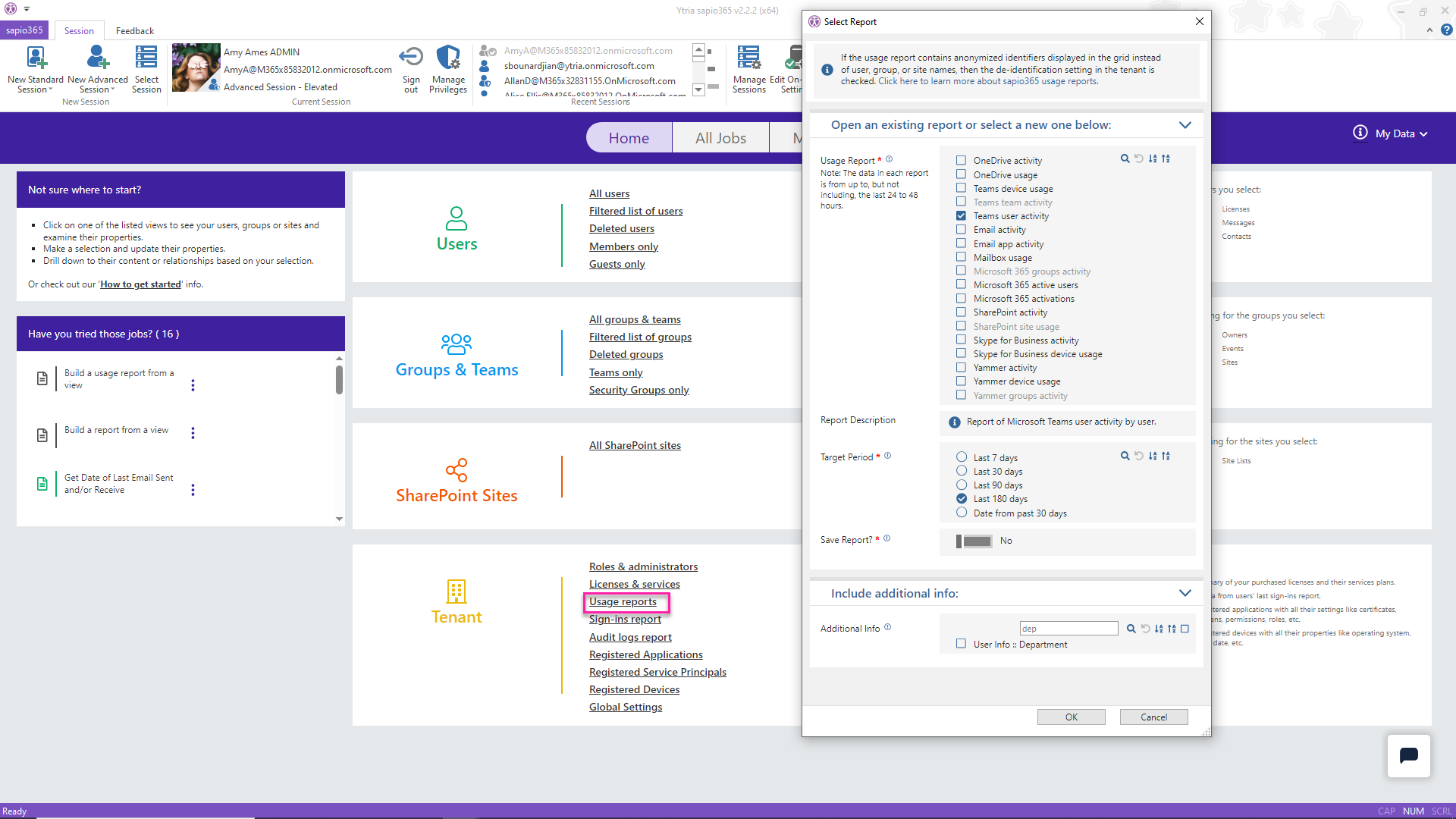Collapse 'Open an existing report' section

(x=1185, y=125)
